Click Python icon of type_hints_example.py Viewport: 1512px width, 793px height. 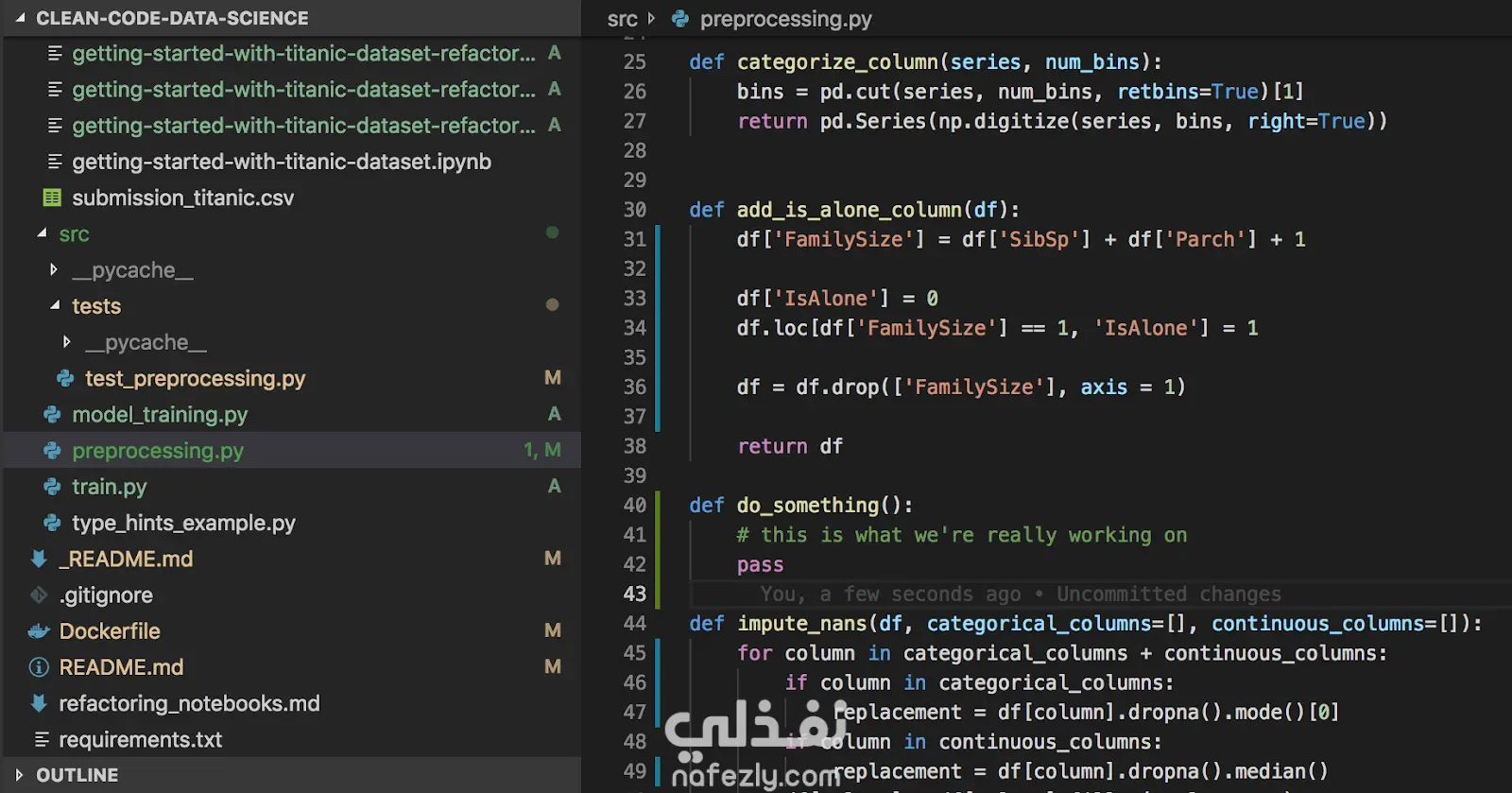point(52,523)
